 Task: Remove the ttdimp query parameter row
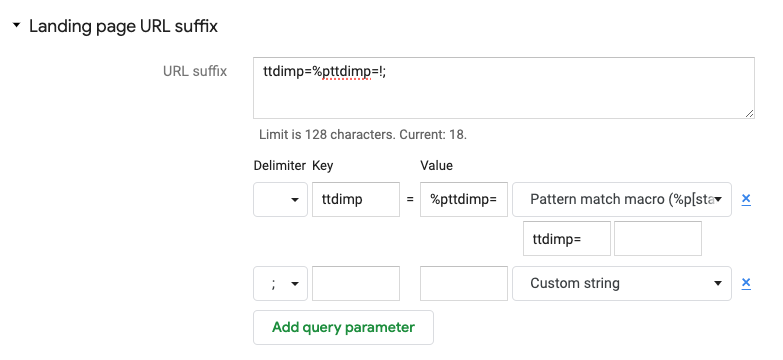[x=746, y=199]
